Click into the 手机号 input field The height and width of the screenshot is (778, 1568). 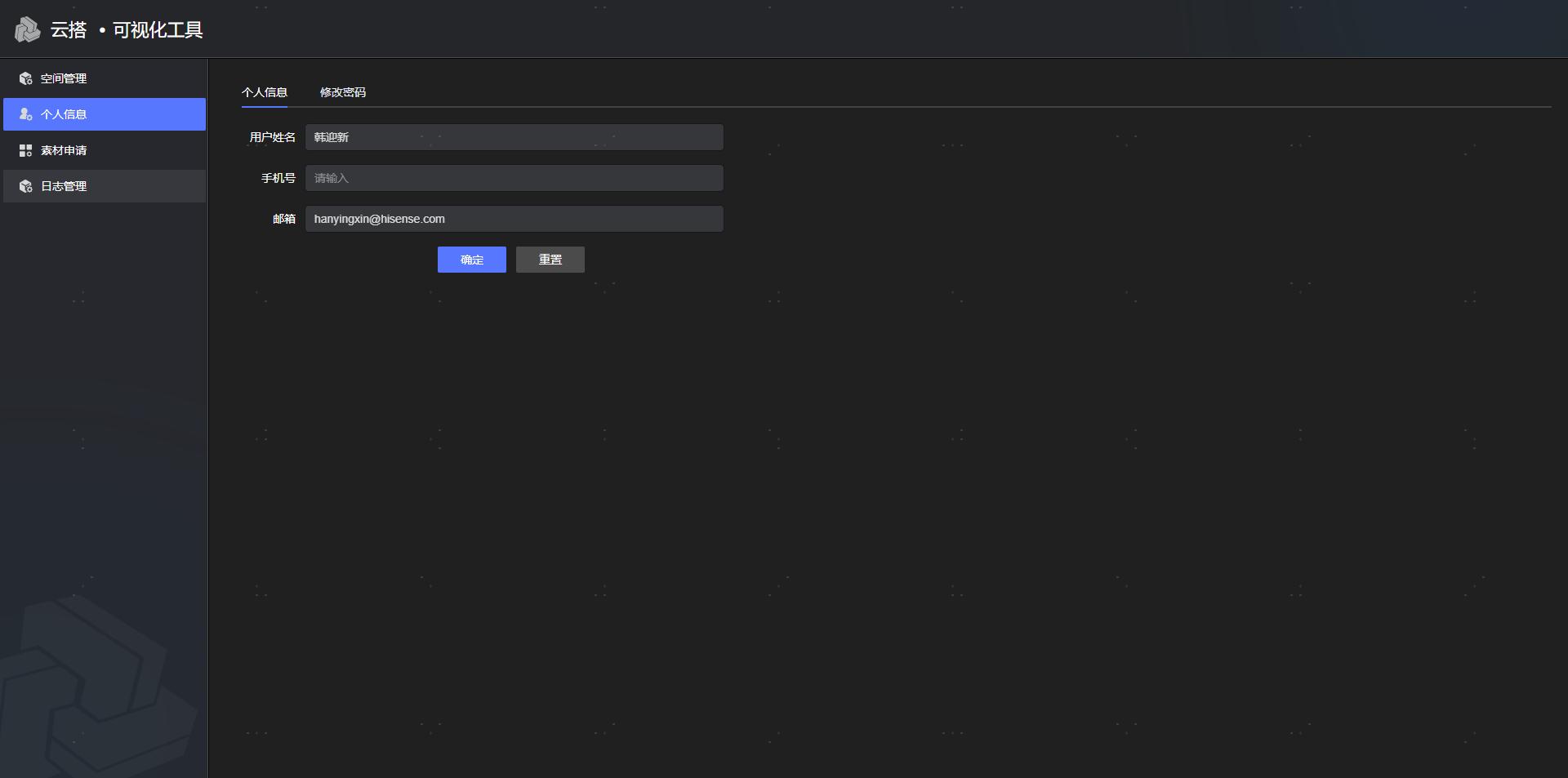click(514, 178)
